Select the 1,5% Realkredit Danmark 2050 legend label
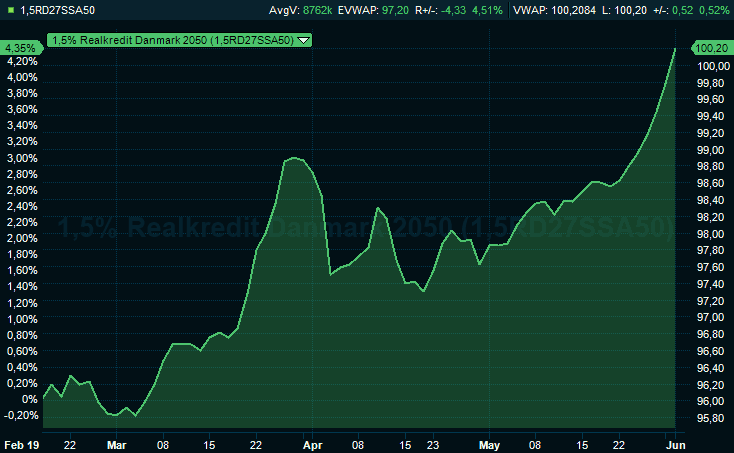 click(172, 40)
